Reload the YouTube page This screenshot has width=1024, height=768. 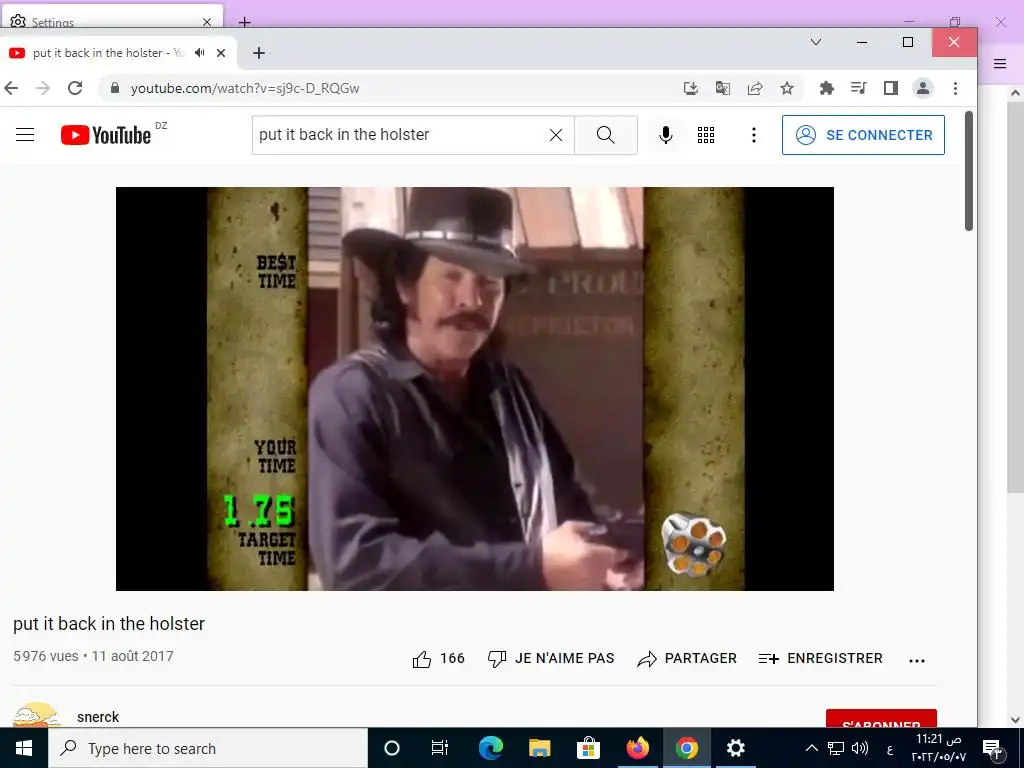[x=75, y=88]
